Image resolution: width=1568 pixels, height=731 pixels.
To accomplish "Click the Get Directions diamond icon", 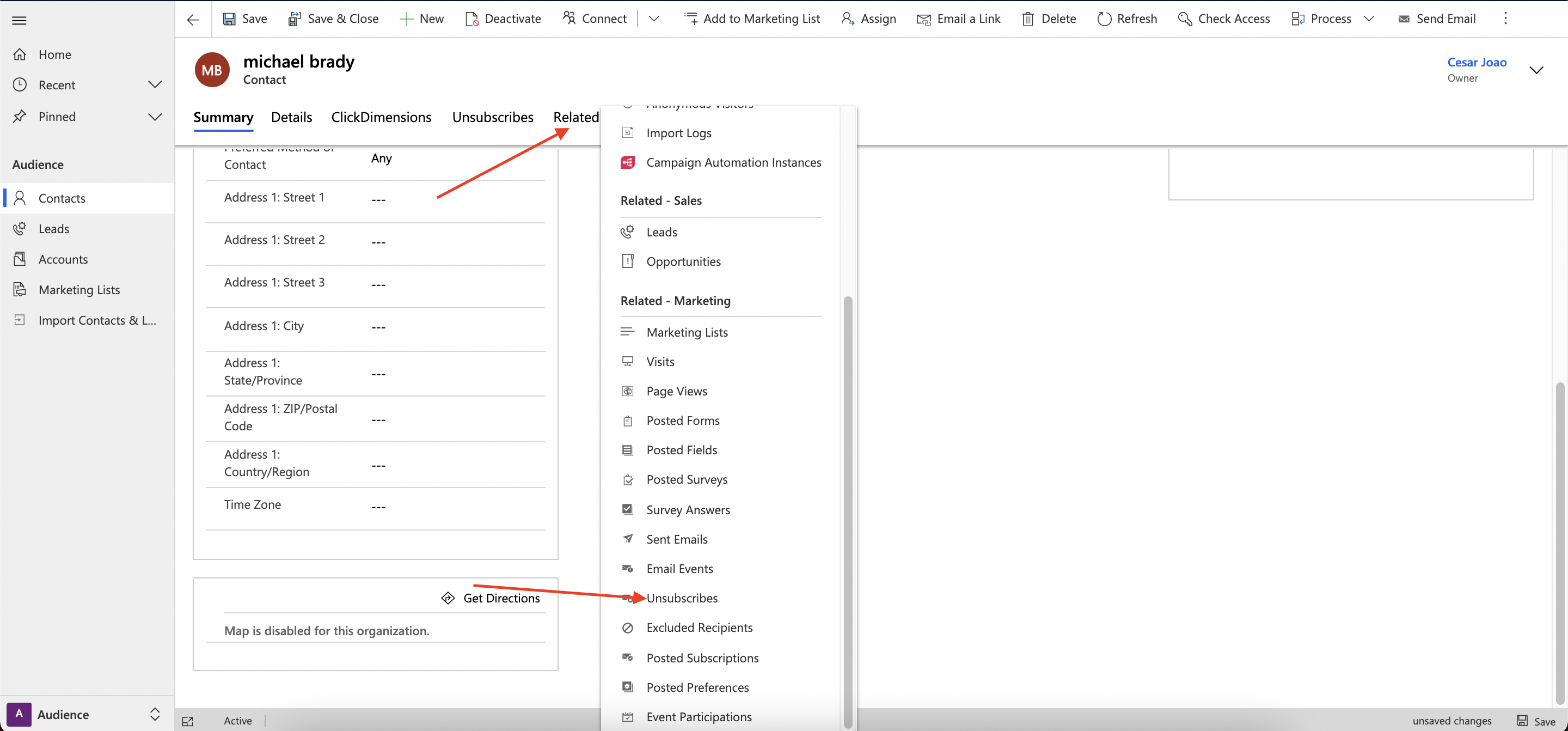I will point(448,598).
